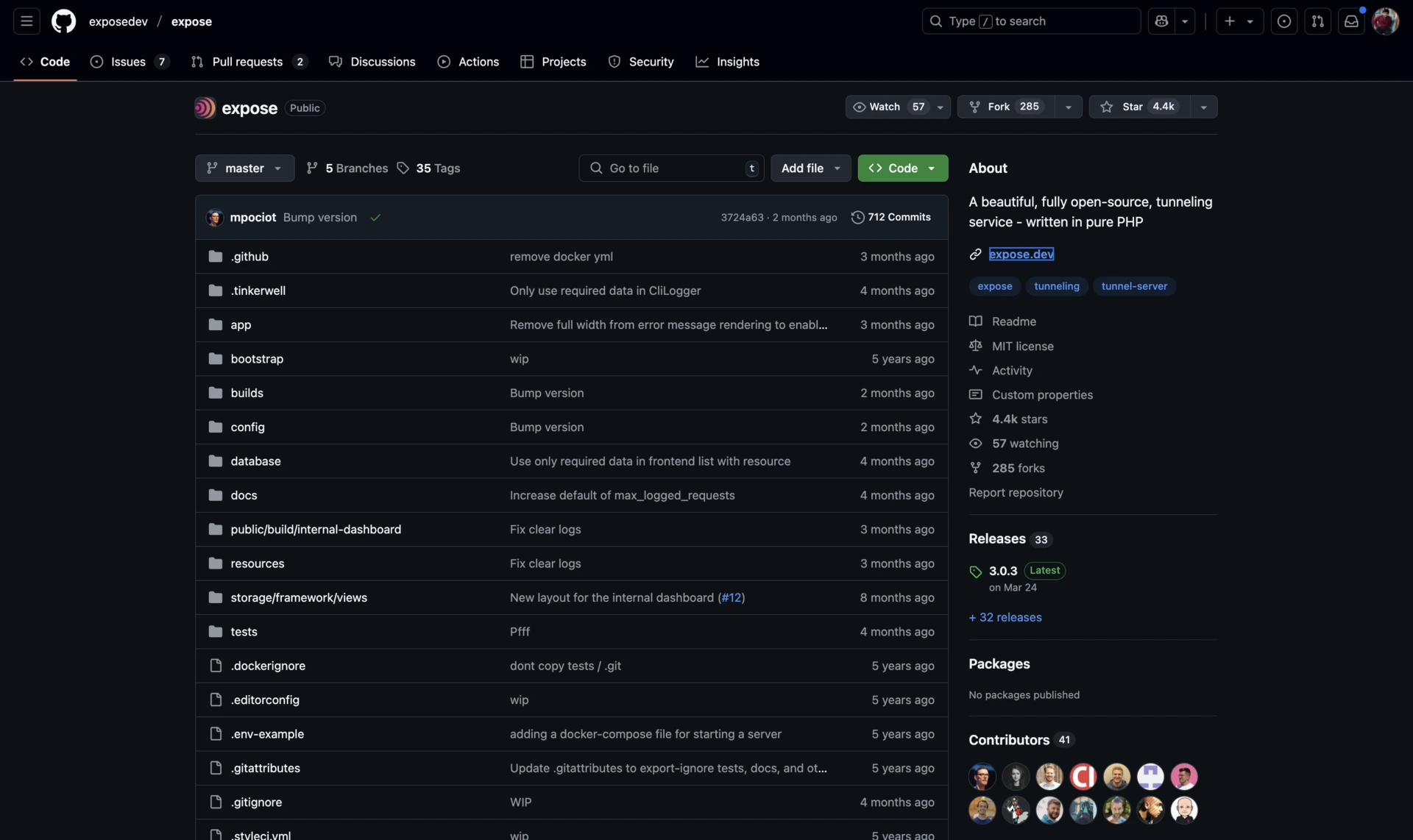Viewport: 1413px width, 840px height.
Task: Click the history clock icon by 712 Commits
Action: 857,217
